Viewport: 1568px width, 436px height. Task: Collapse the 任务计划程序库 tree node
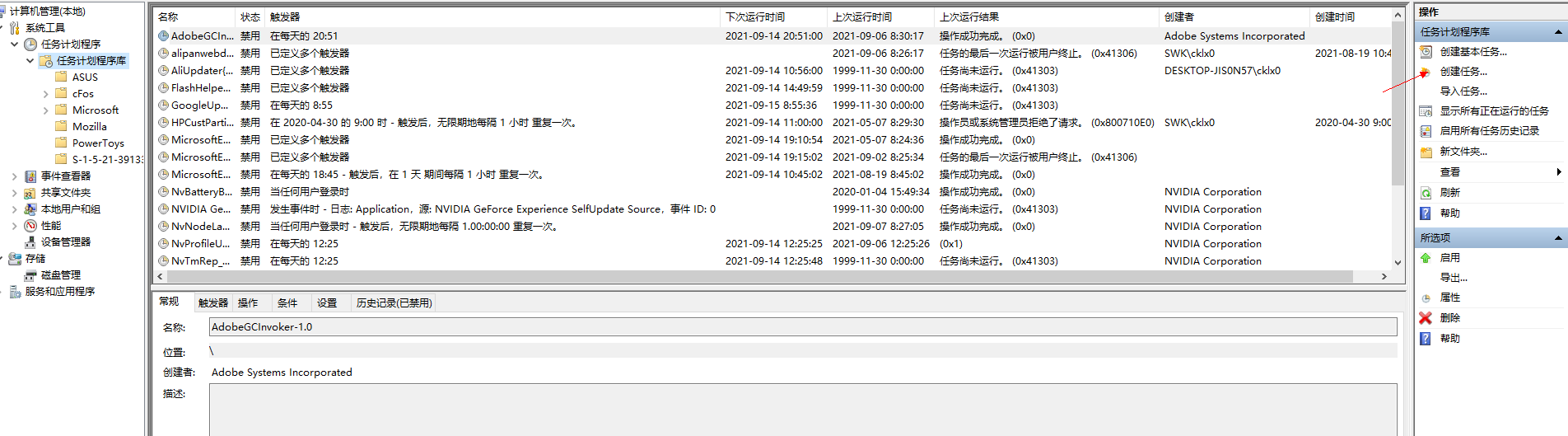click(x=30, y=61)
